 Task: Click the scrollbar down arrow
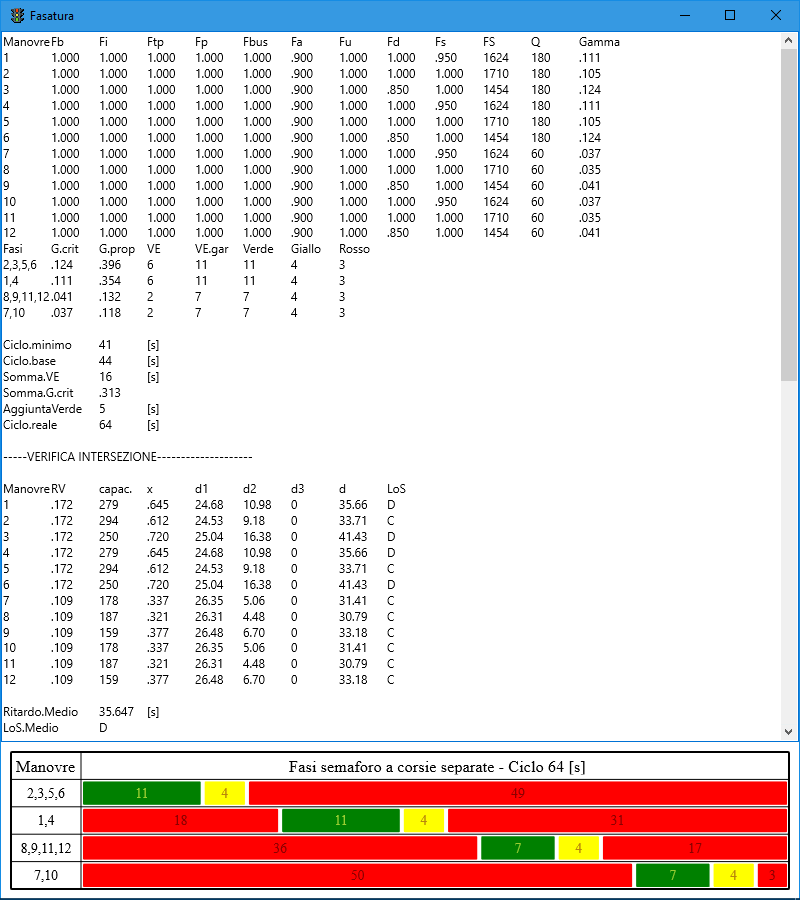[789, 732]
